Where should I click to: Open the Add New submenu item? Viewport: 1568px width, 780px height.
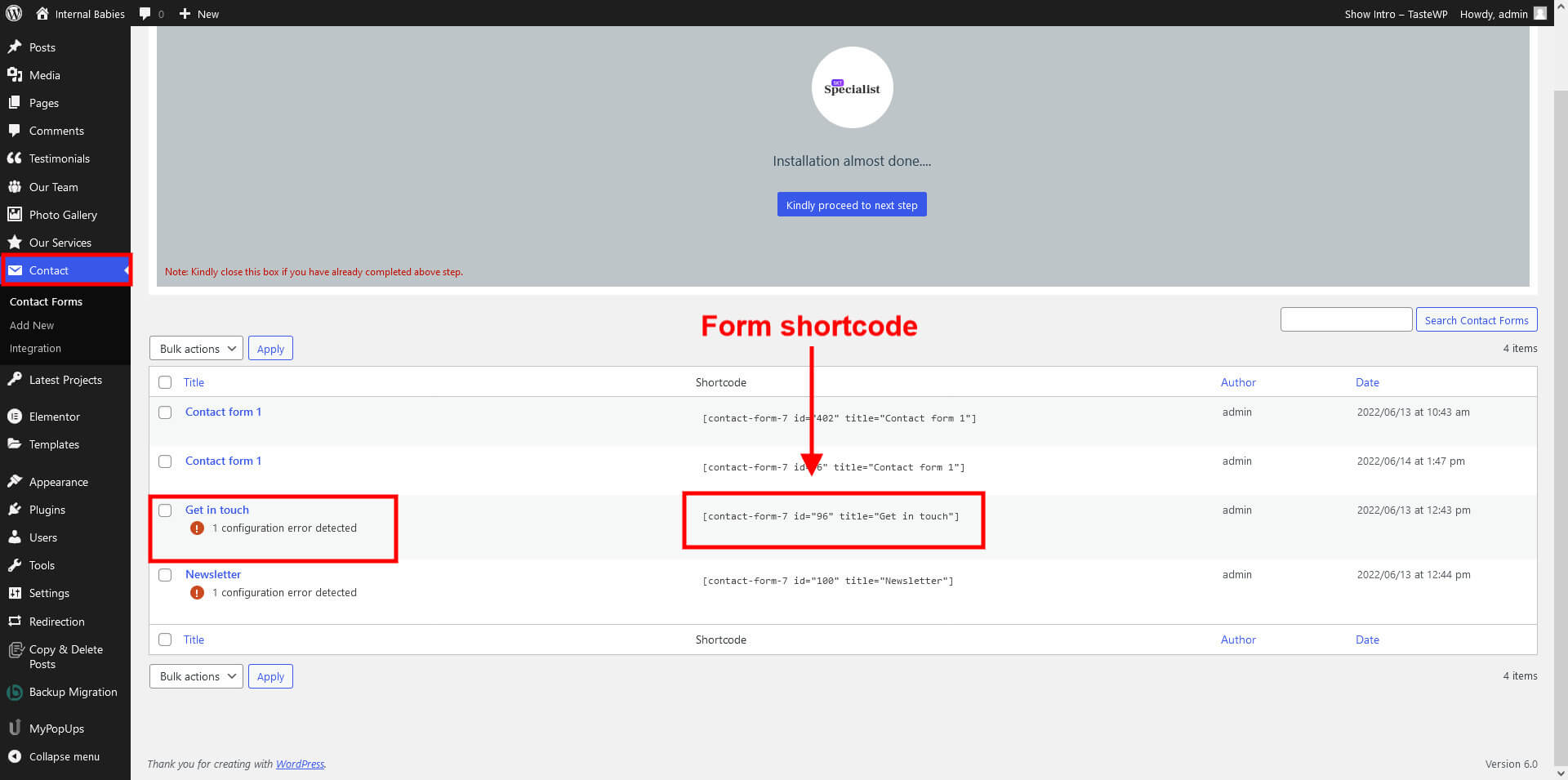pos(32,325)
